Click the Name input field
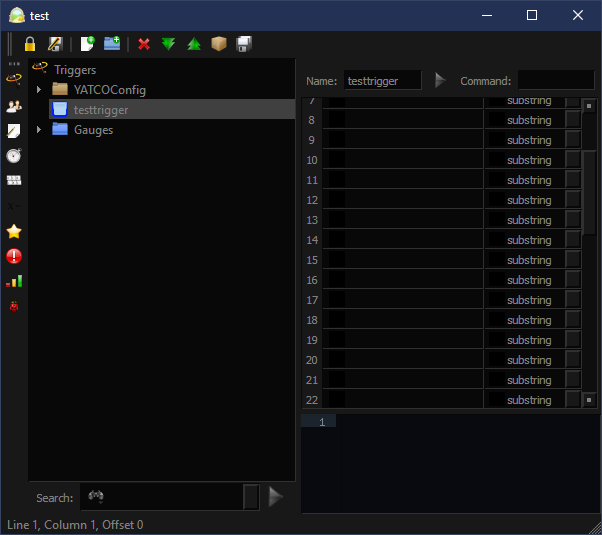The height and width of the screenshot is (535, 602). (383, 81)
